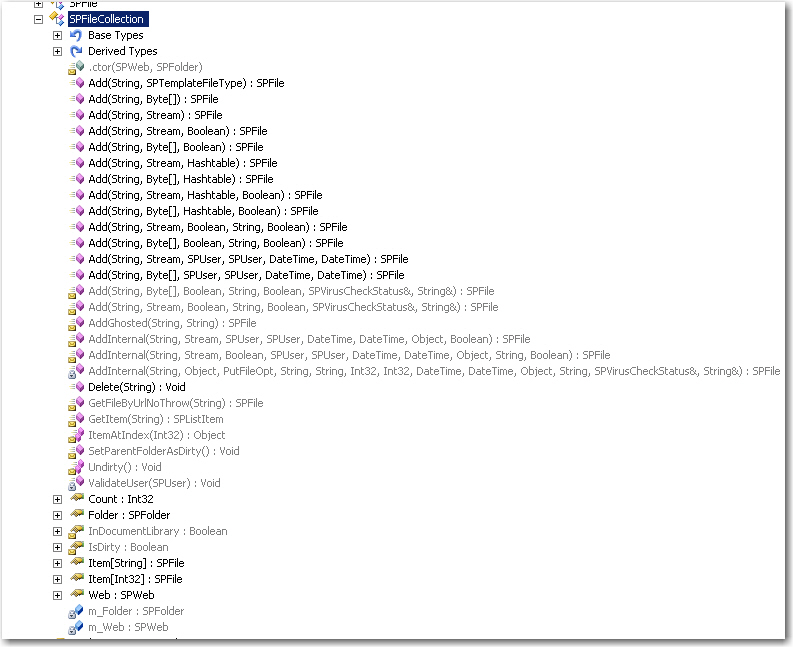The height and width of the screenshot is (647, 793).
Task: Select Add(String, Stream, Hashtable, Boolean) : SPFile
Action: pyautogui.click(x=205, y=195)
